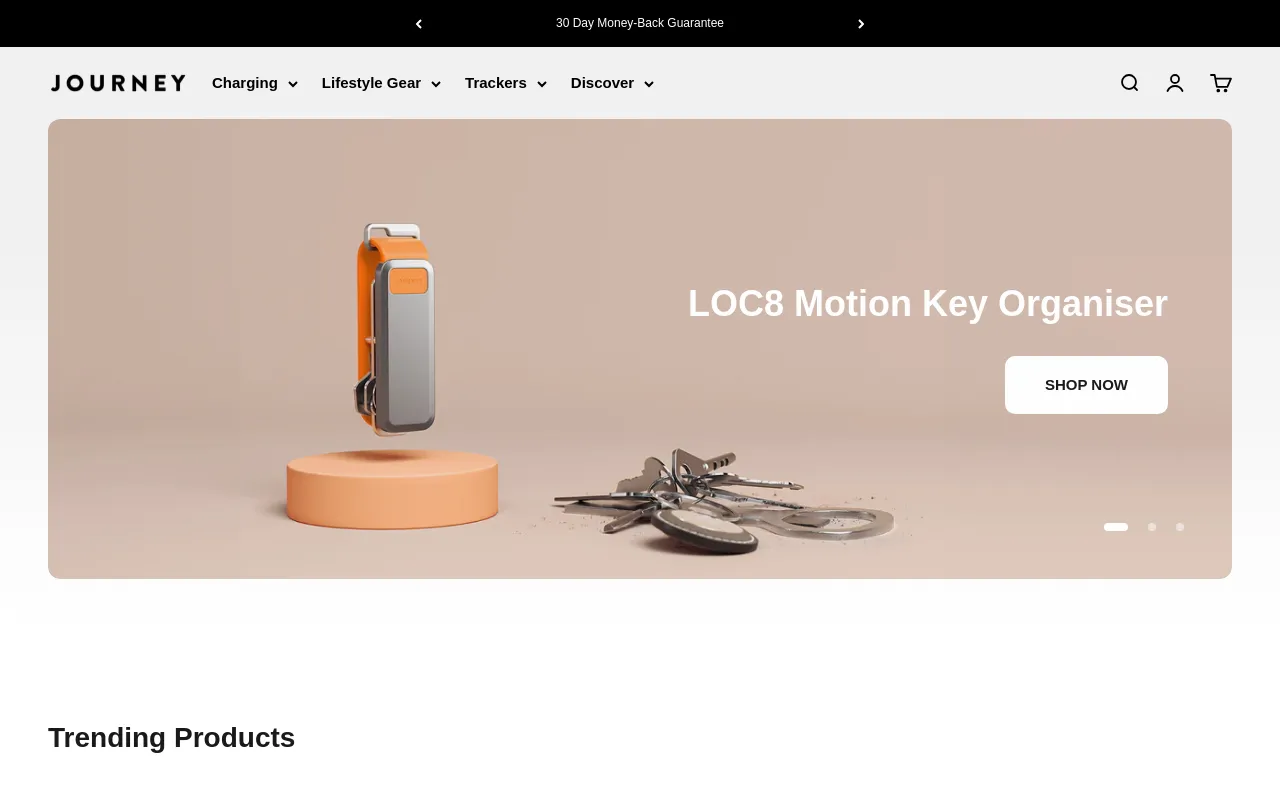Screen dimensions: 1280x800
Task: Open the search magnifier icon
Action: click(x=1129, y=83)
